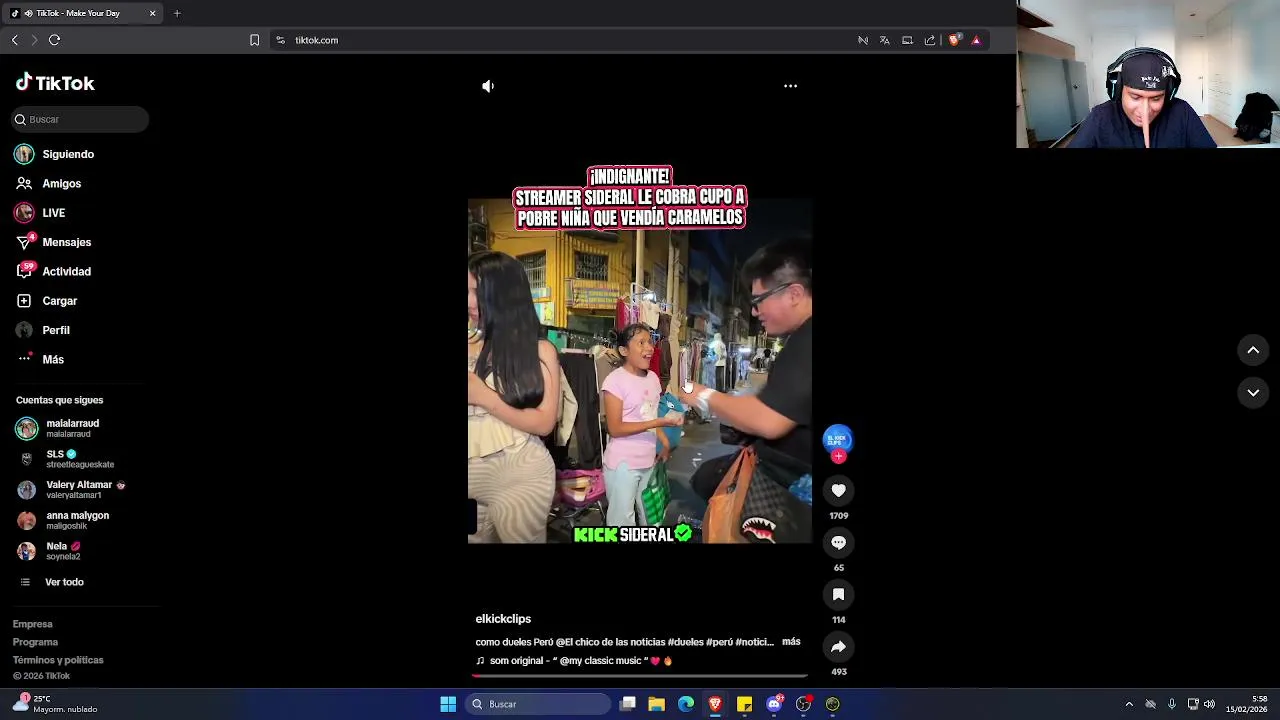Click the crossed-out N icon in the address bar
This screenshot has width=1280, height=720.
coord(863,40)
